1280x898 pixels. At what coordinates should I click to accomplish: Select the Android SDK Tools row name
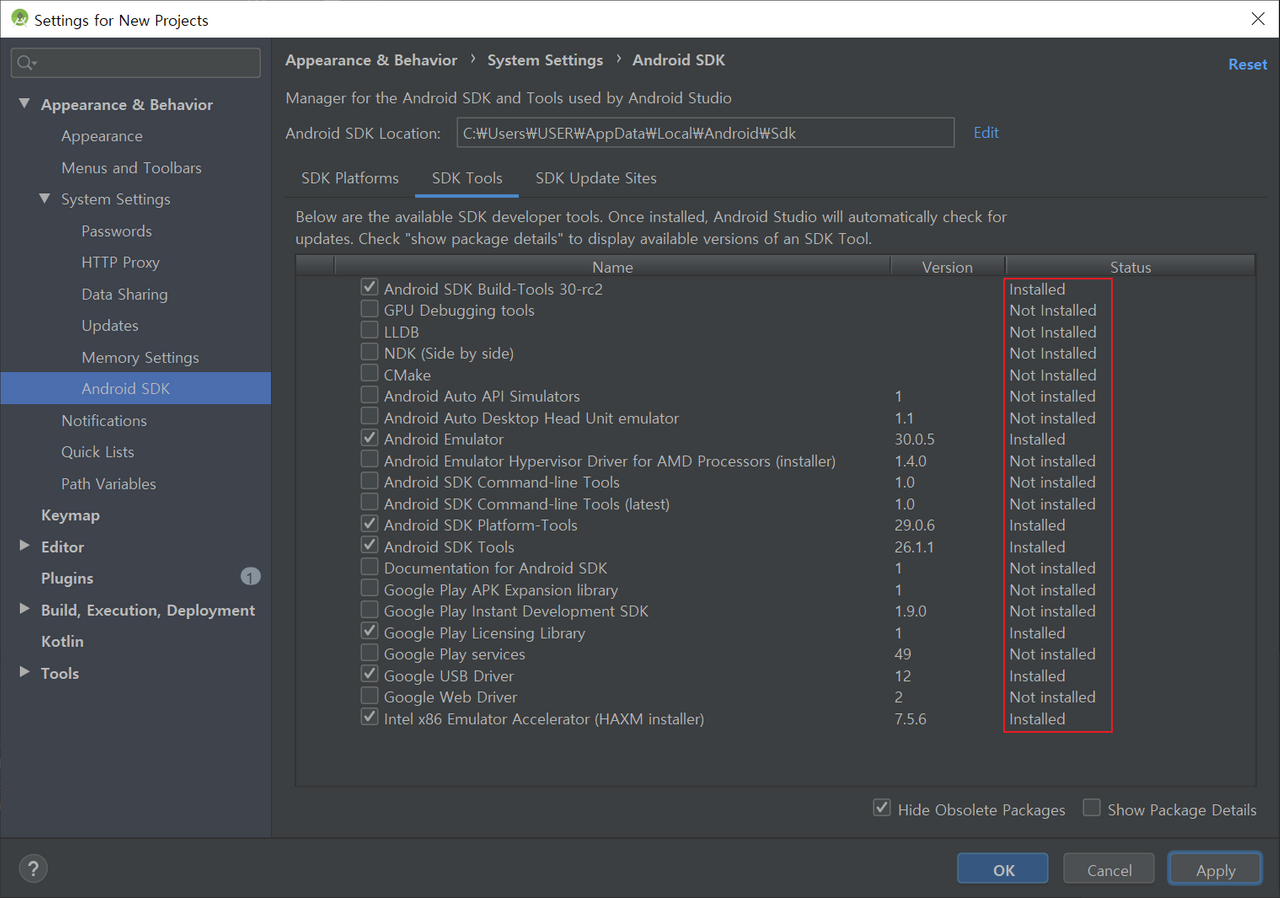[449, 547]
